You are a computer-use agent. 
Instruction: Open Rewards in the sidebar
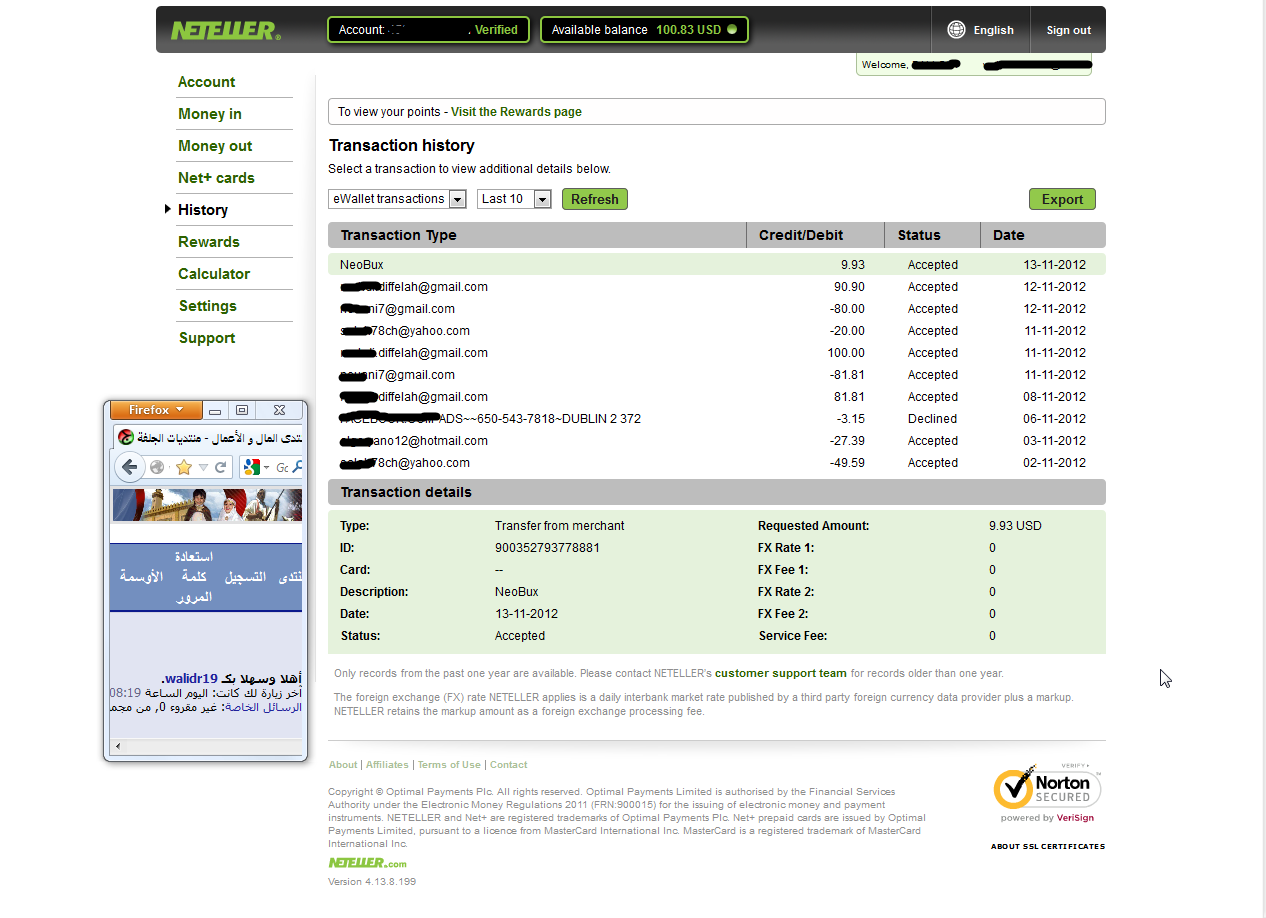tap(209, 242)
